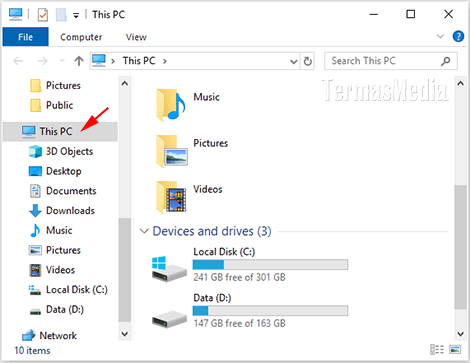470x363 pixels.
Task: Collapse the Devices and drives group
Action: point(144,231)
